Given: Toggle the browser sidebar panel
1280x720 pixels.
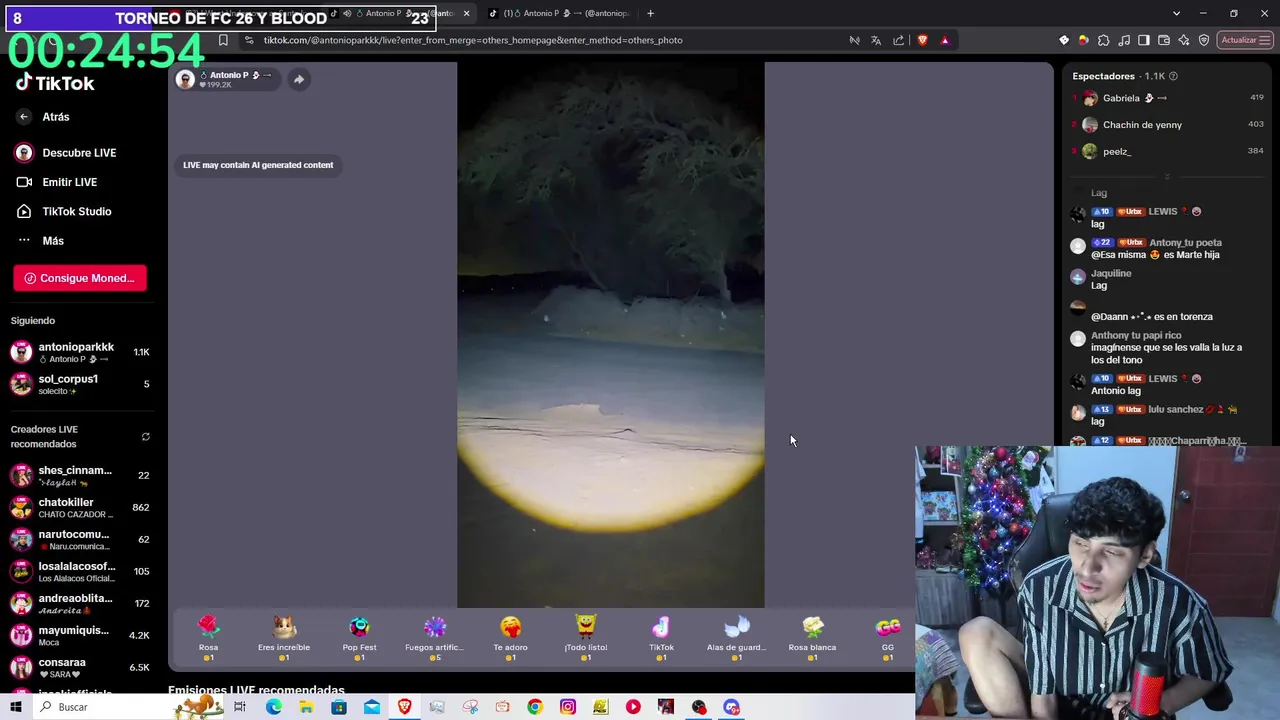Looking at the screenshot, I should (x=1144, y=40).
